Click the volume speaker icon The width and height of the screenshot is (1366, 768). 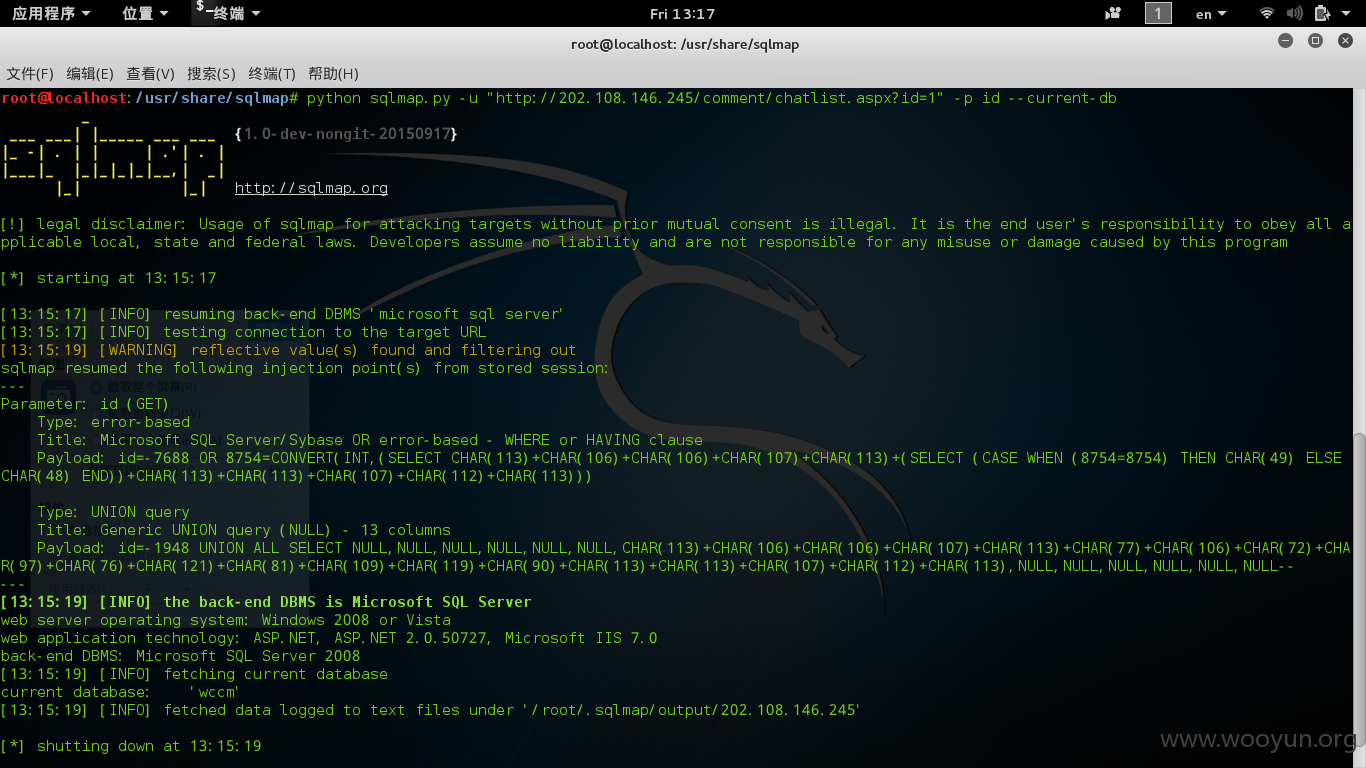(1294, 14)
